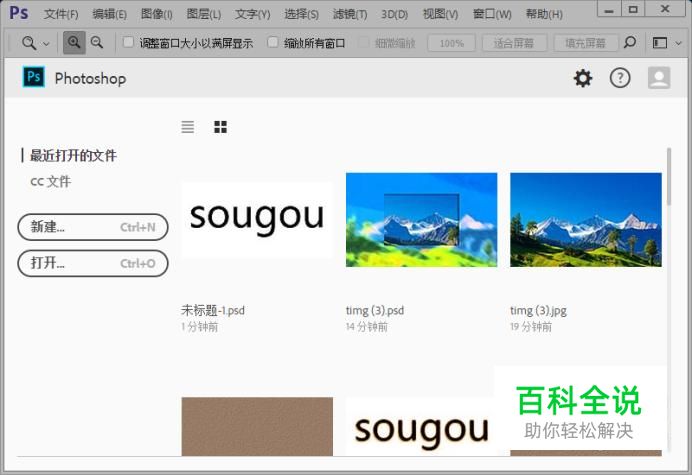The width and height of the screenshot is (692, 475).
Task: Click the recent files vertical scrollbar
Action: tap(669, 177)
